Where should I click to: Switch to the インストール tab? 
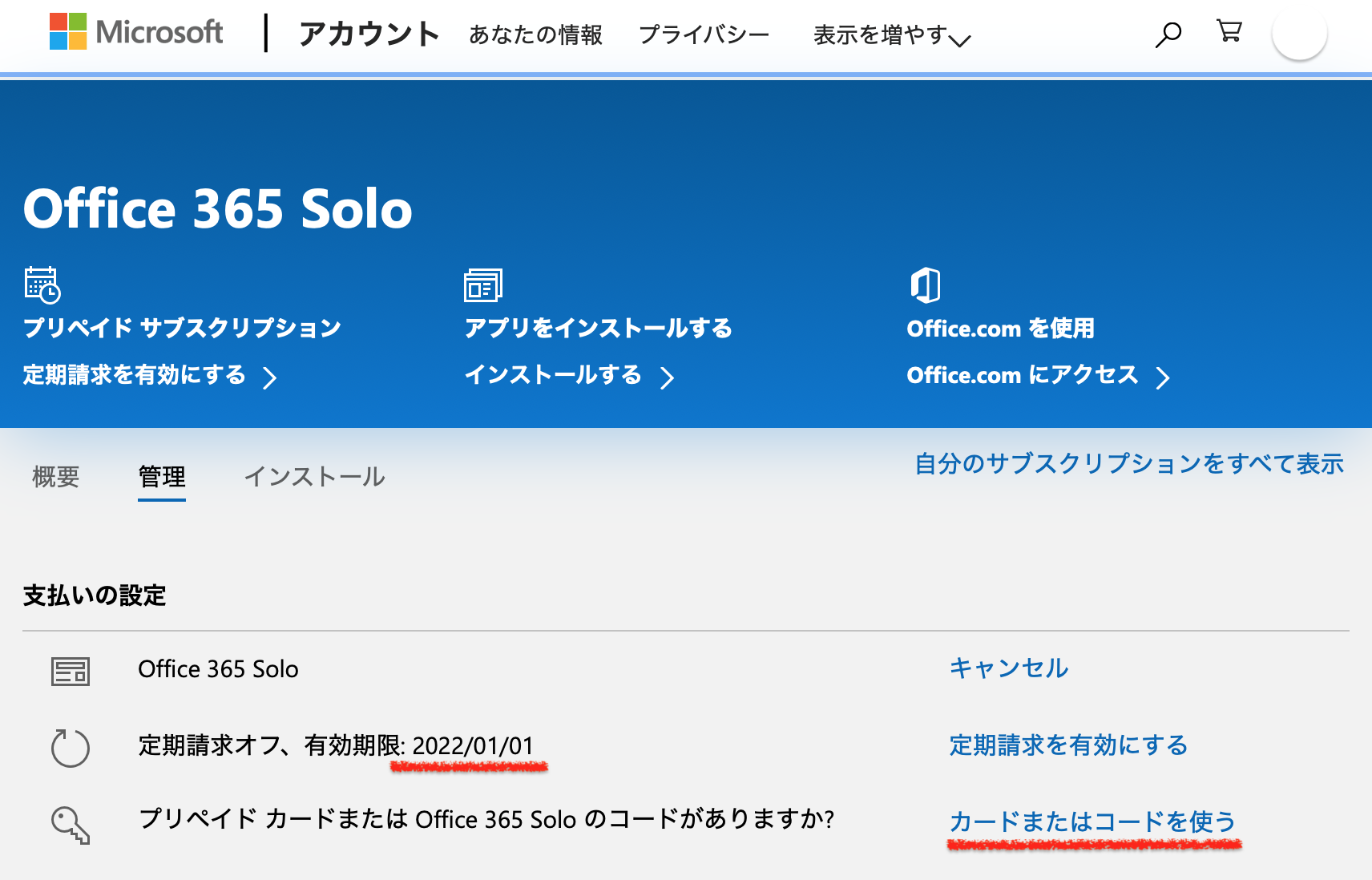click(314, 477)
